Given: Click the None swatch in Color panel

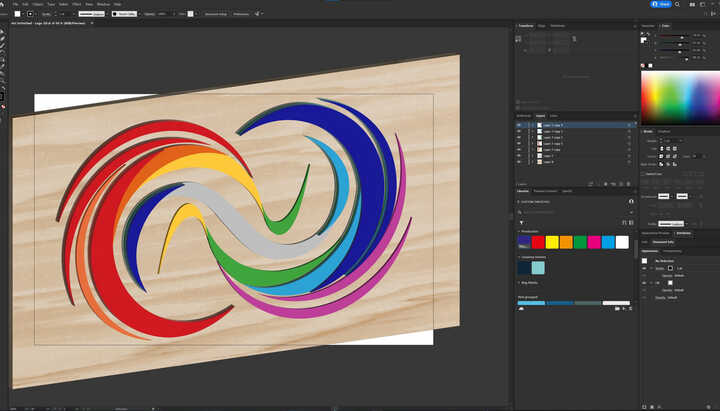Looking at the screenshot, I should tap(643, 66).
